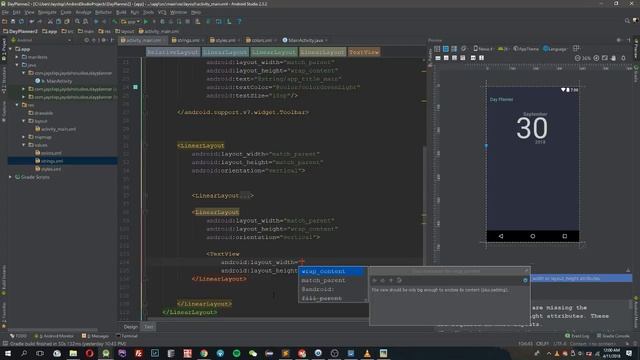The height and width of the screenshot is (360, 640).
Task: Collapse the app module tree node
Action: [x=11, y=49]
